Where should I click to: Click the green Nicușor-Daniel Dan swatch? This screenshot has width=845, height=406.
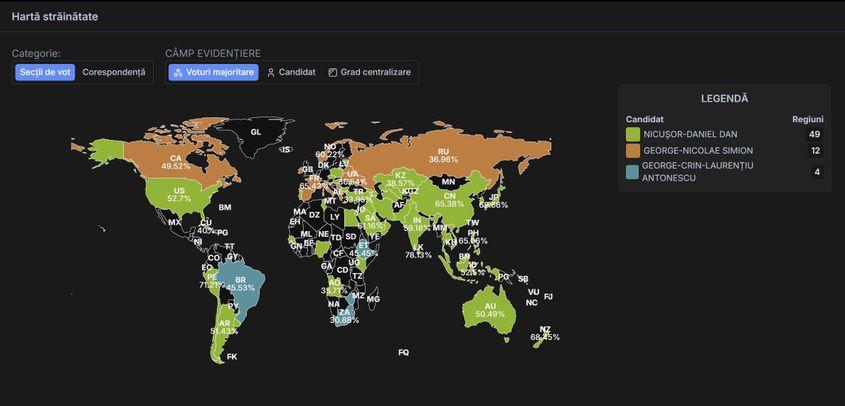pyautogui.click(x=633, y=134)
